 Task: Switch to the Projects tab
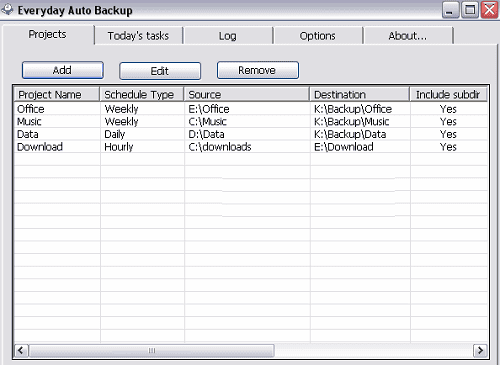48,34
